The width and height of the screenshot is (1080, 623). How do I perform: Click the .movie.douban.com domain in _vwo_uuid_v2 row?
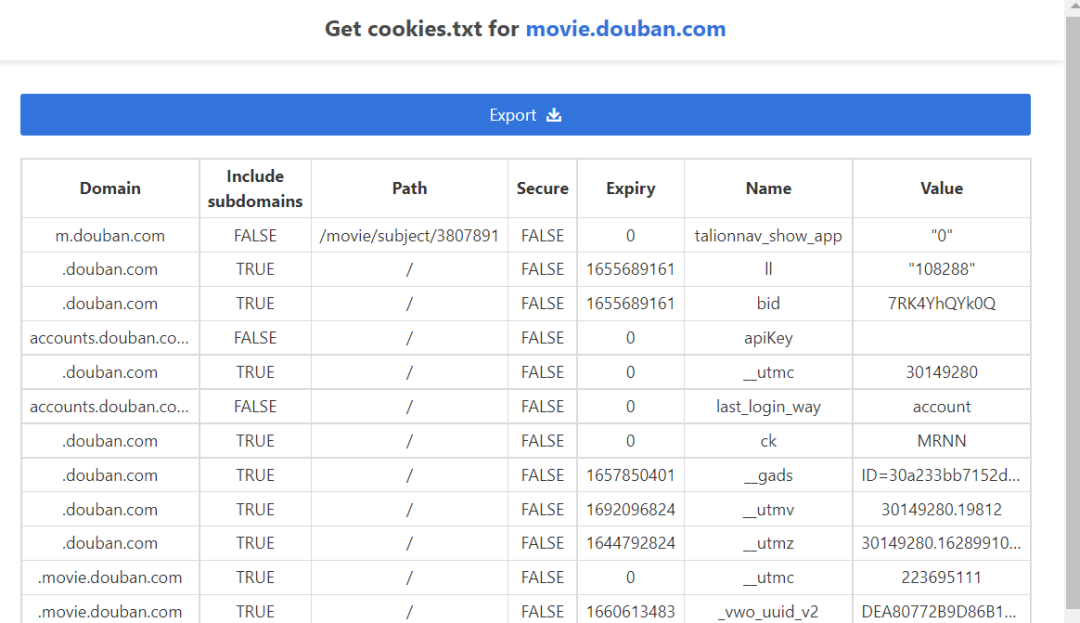(110, 611)
